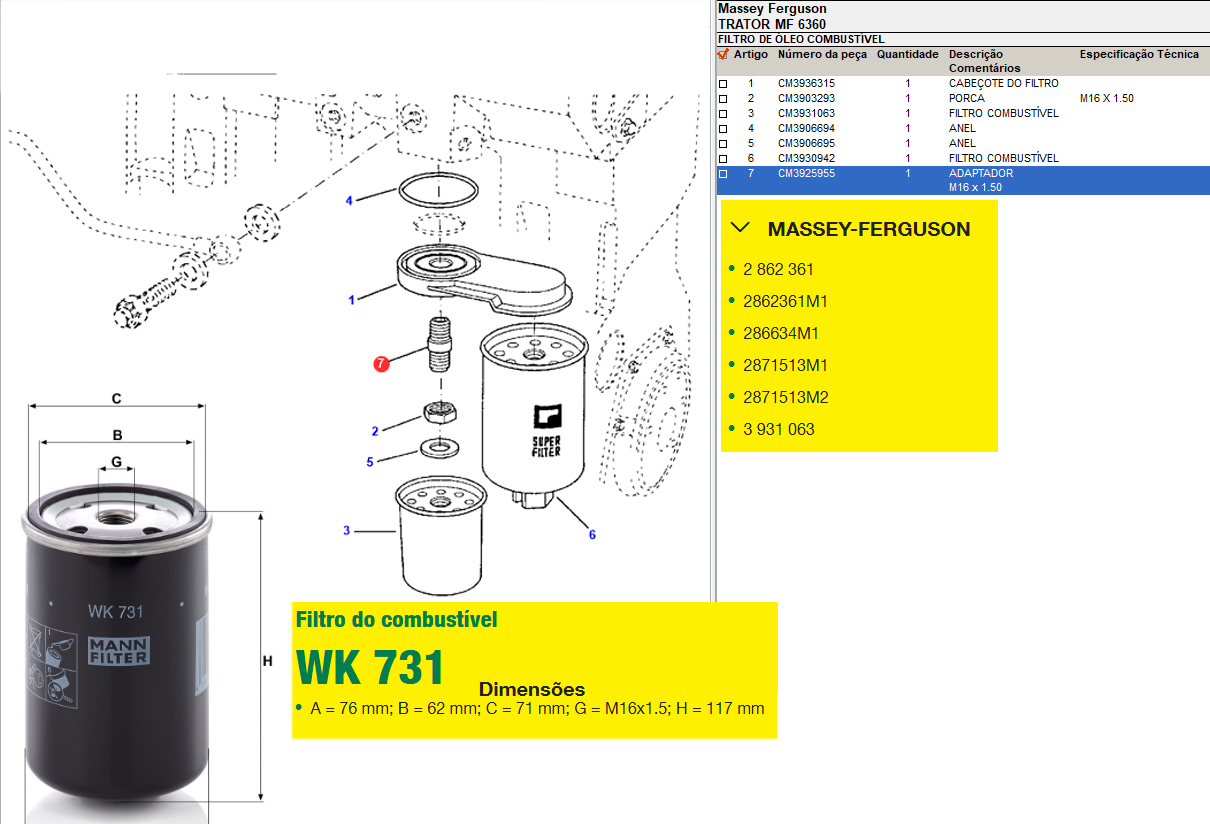This screenshot has width=1210, height=824.
Task: Click callout number 5 by washer
Action: [370, 462]
